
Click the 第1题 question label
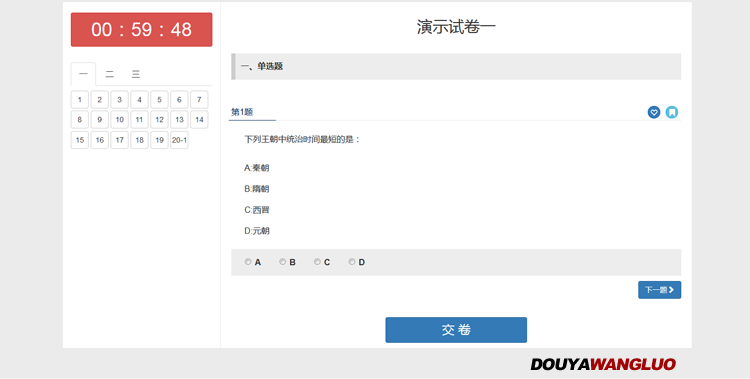click(x=242, y=112)
